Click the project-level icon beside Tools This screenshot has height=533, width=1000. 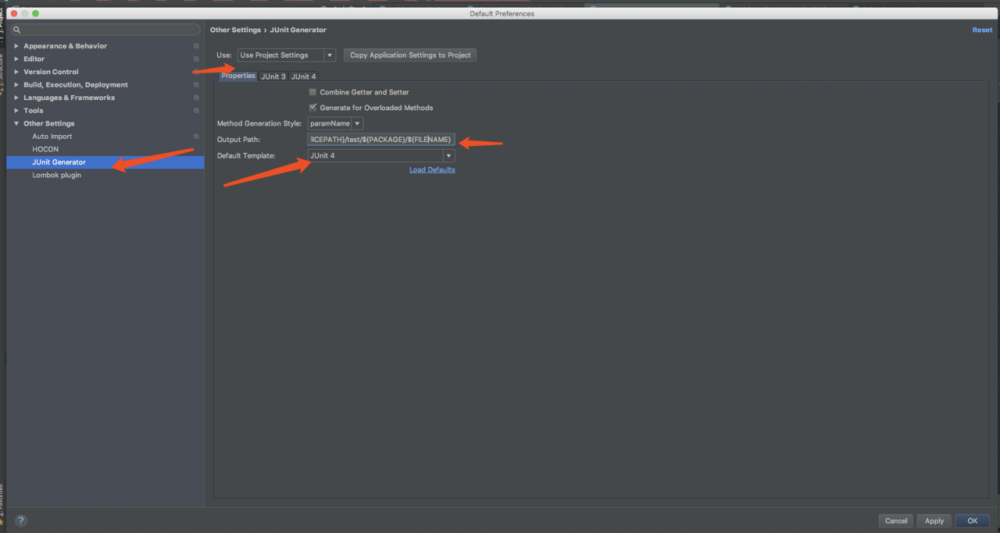click(196, 110)
